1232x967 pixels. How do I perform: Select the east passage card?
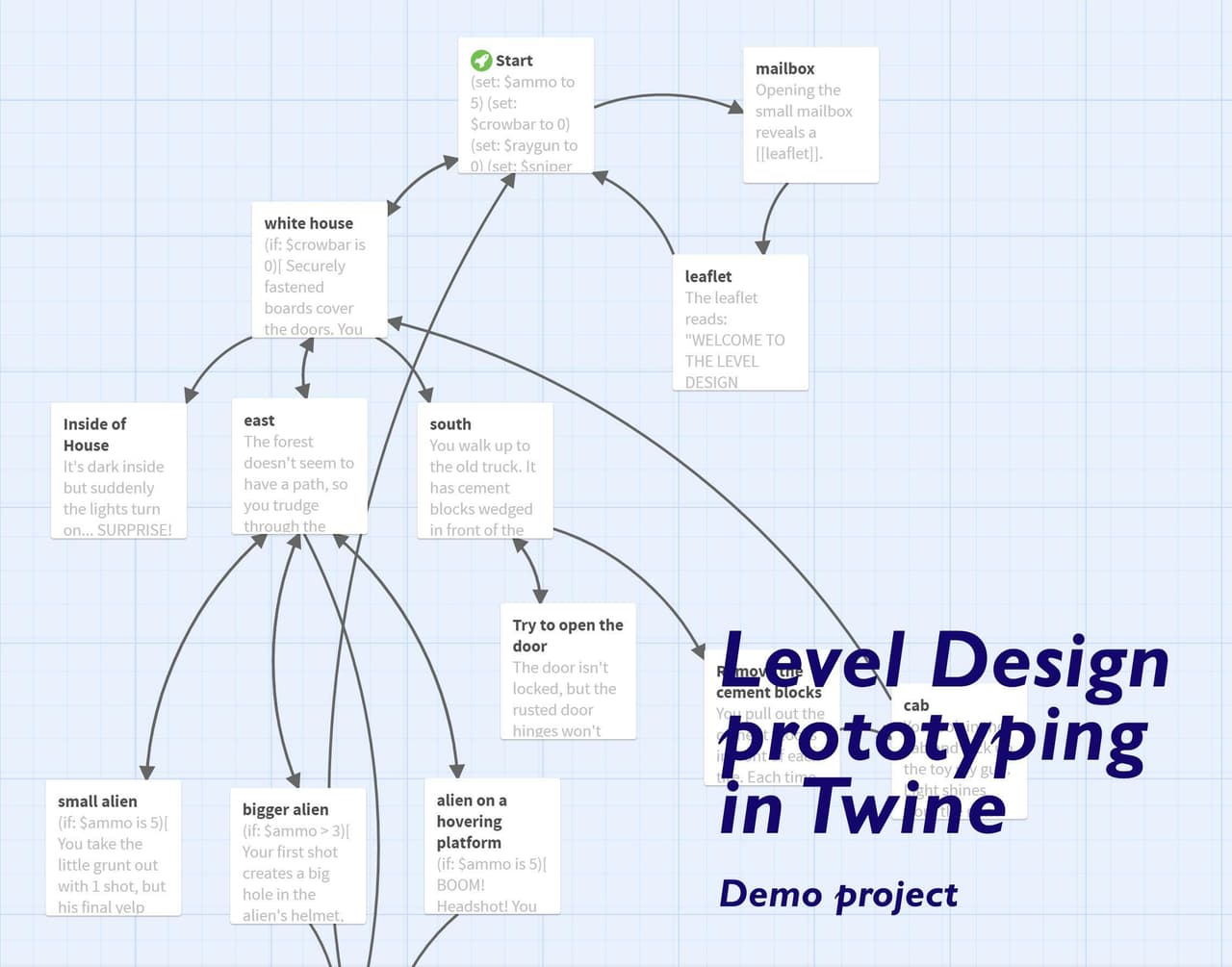[x=299, y=466]
